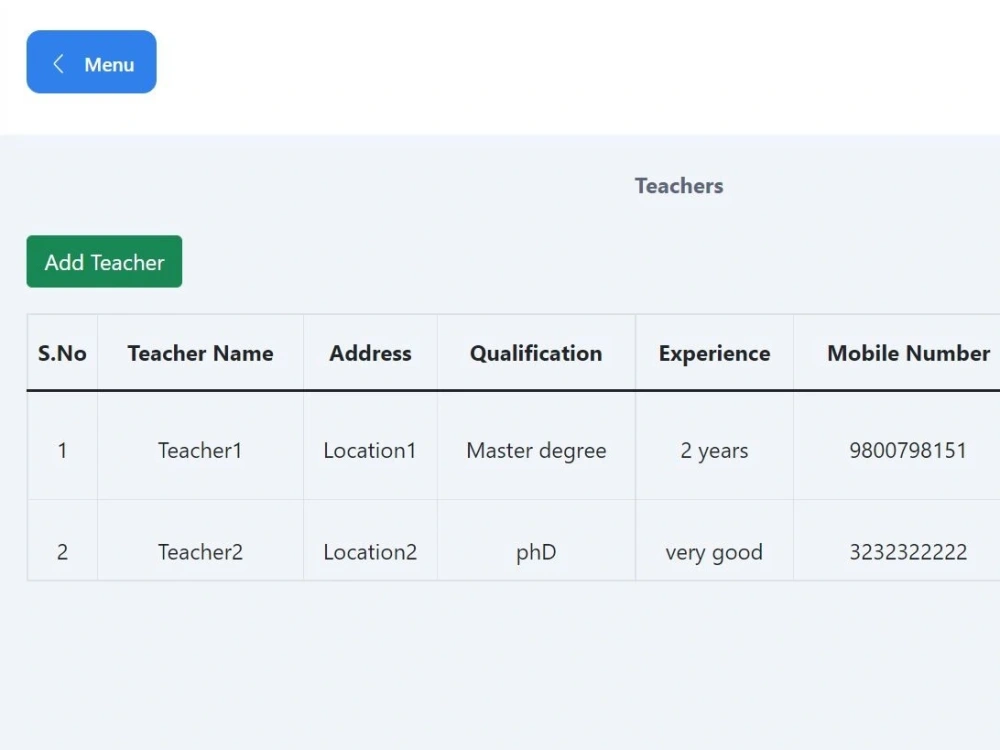Click Location2 in the address column
The width and height of the screenshot is (1000, 750).
[370, 552]
